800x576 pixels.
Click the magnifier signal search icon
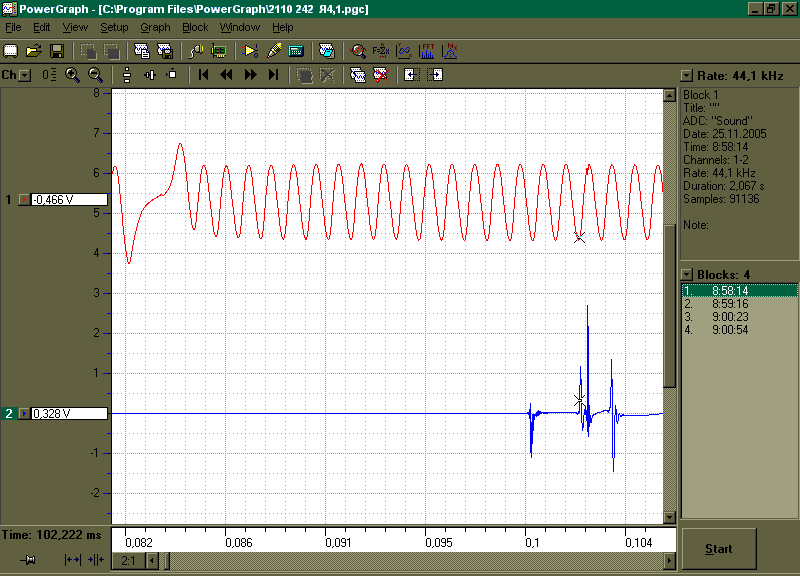358,51
